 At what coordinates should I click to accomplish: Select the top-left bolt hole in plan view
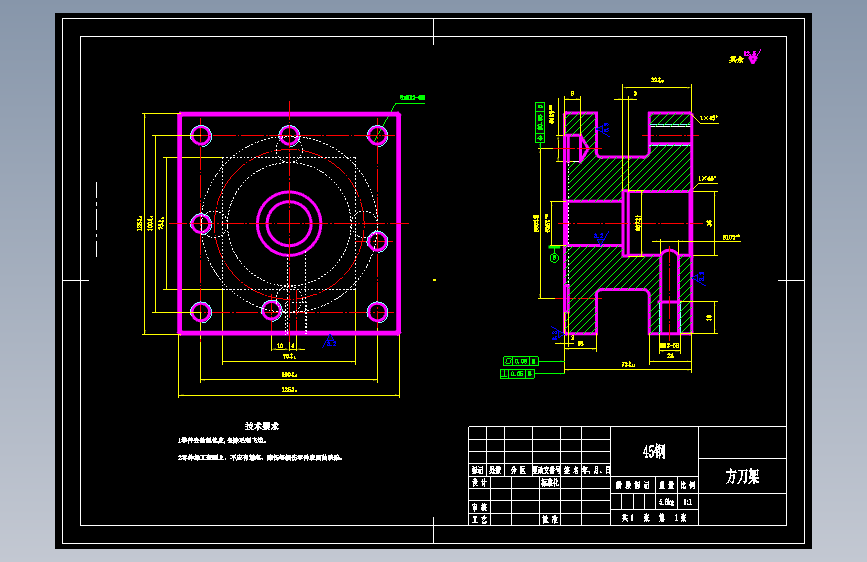[x=201, y=136]
